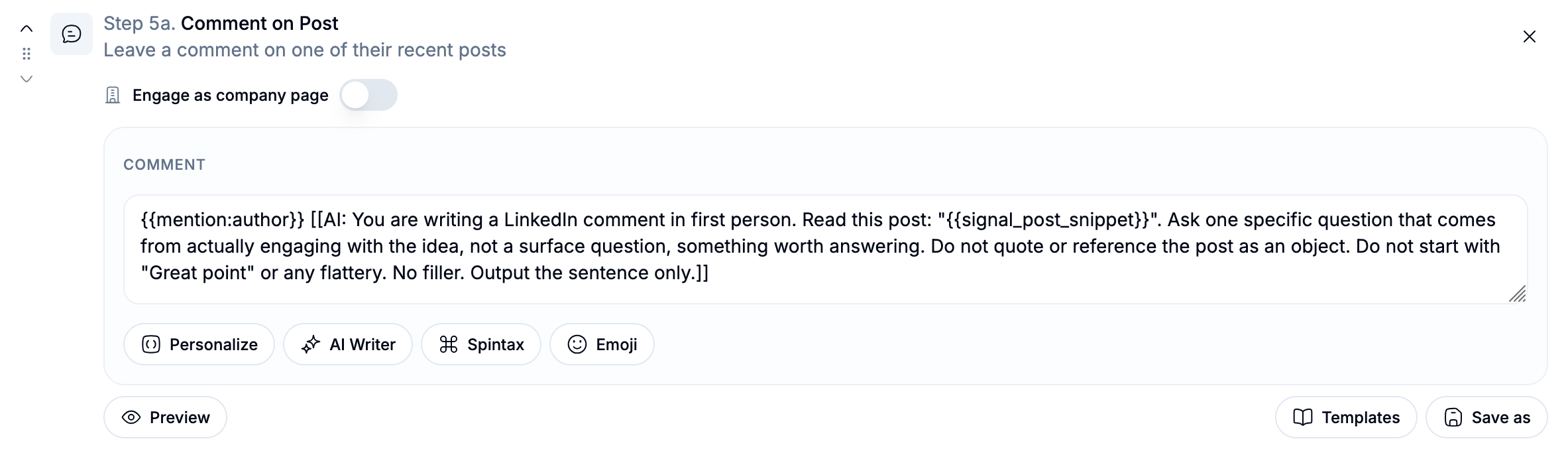Click the comment bubble step icon

(72, 34)
